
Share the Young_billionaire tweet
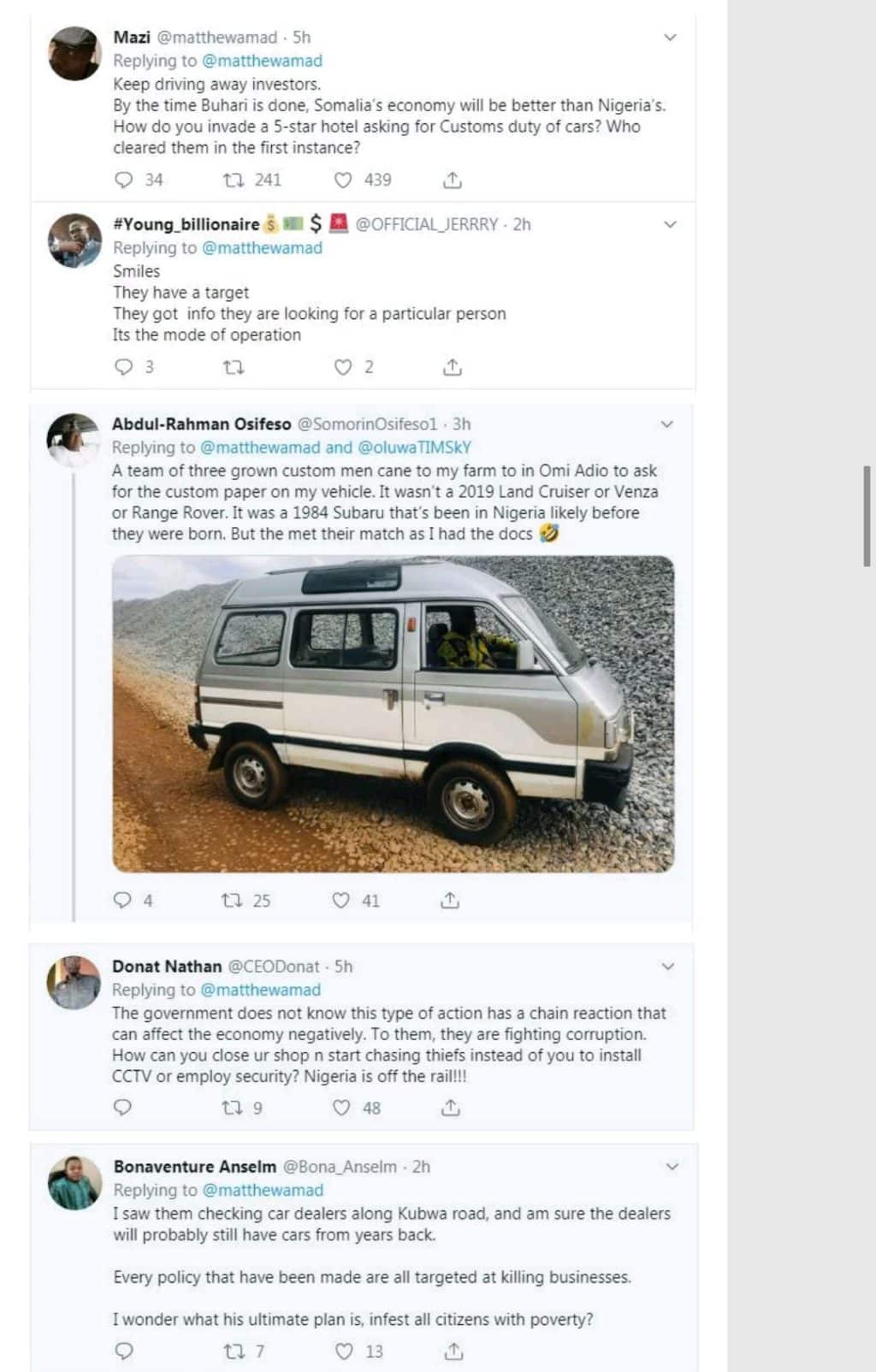pos(453,368)
